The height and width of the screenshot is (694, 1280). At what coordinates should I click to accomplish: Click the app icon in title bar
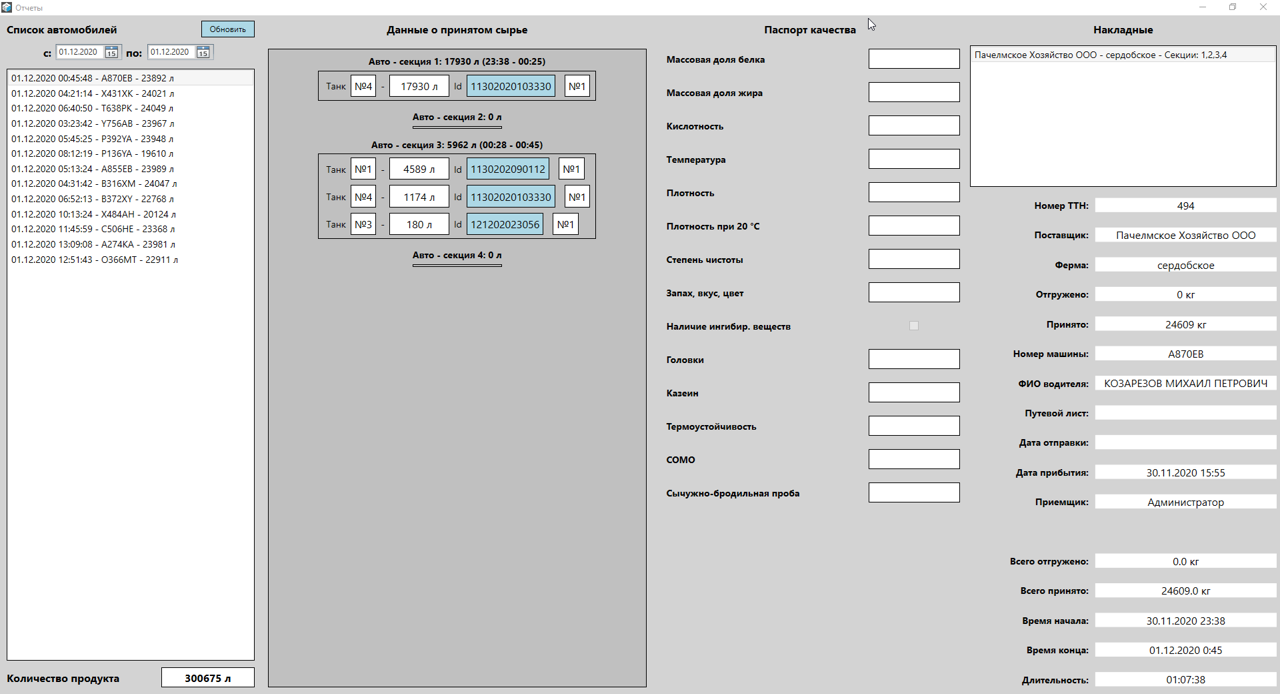click(x=7, y=7)
